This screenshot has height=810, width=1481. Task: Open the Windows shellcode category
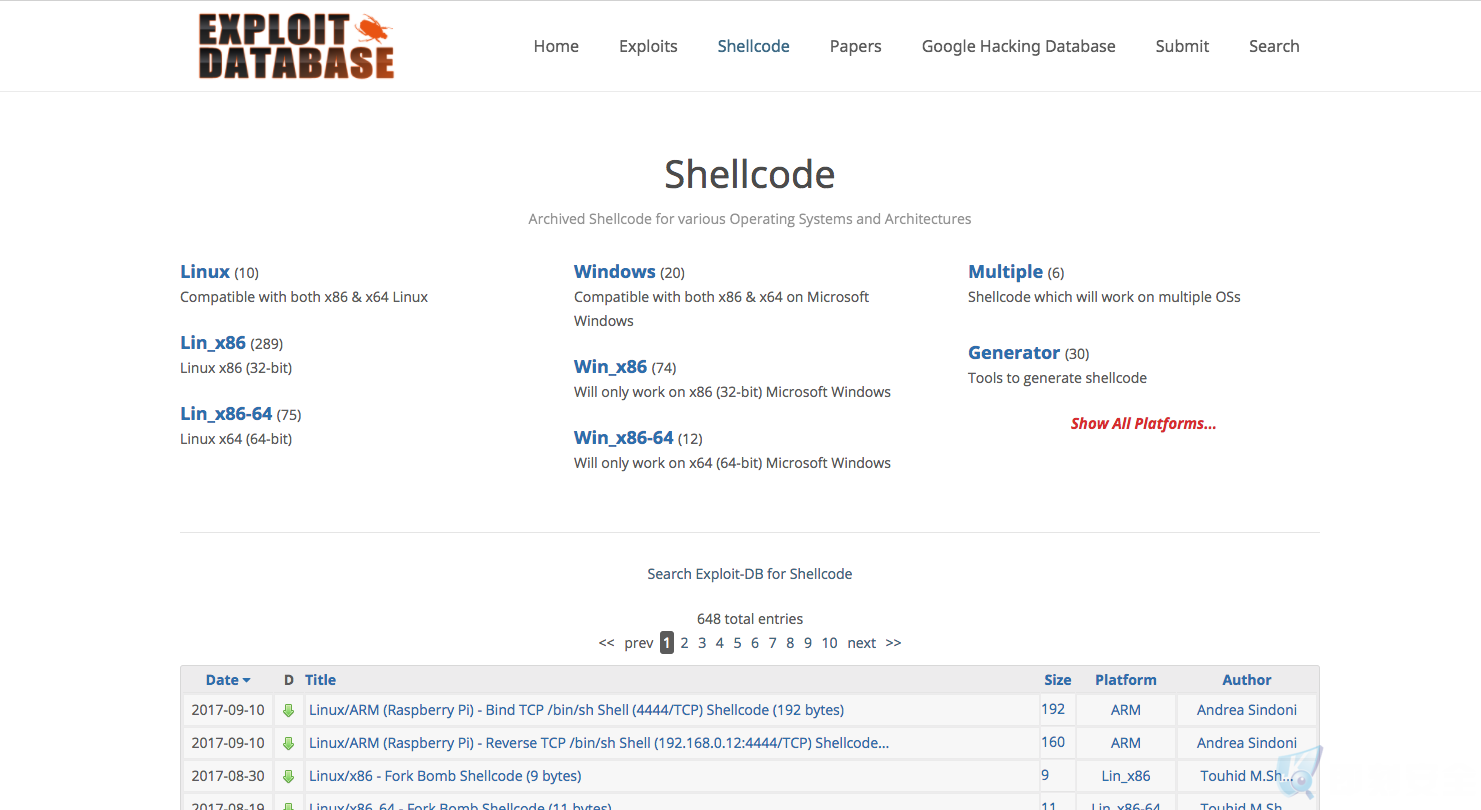click(x=615, y=271)
